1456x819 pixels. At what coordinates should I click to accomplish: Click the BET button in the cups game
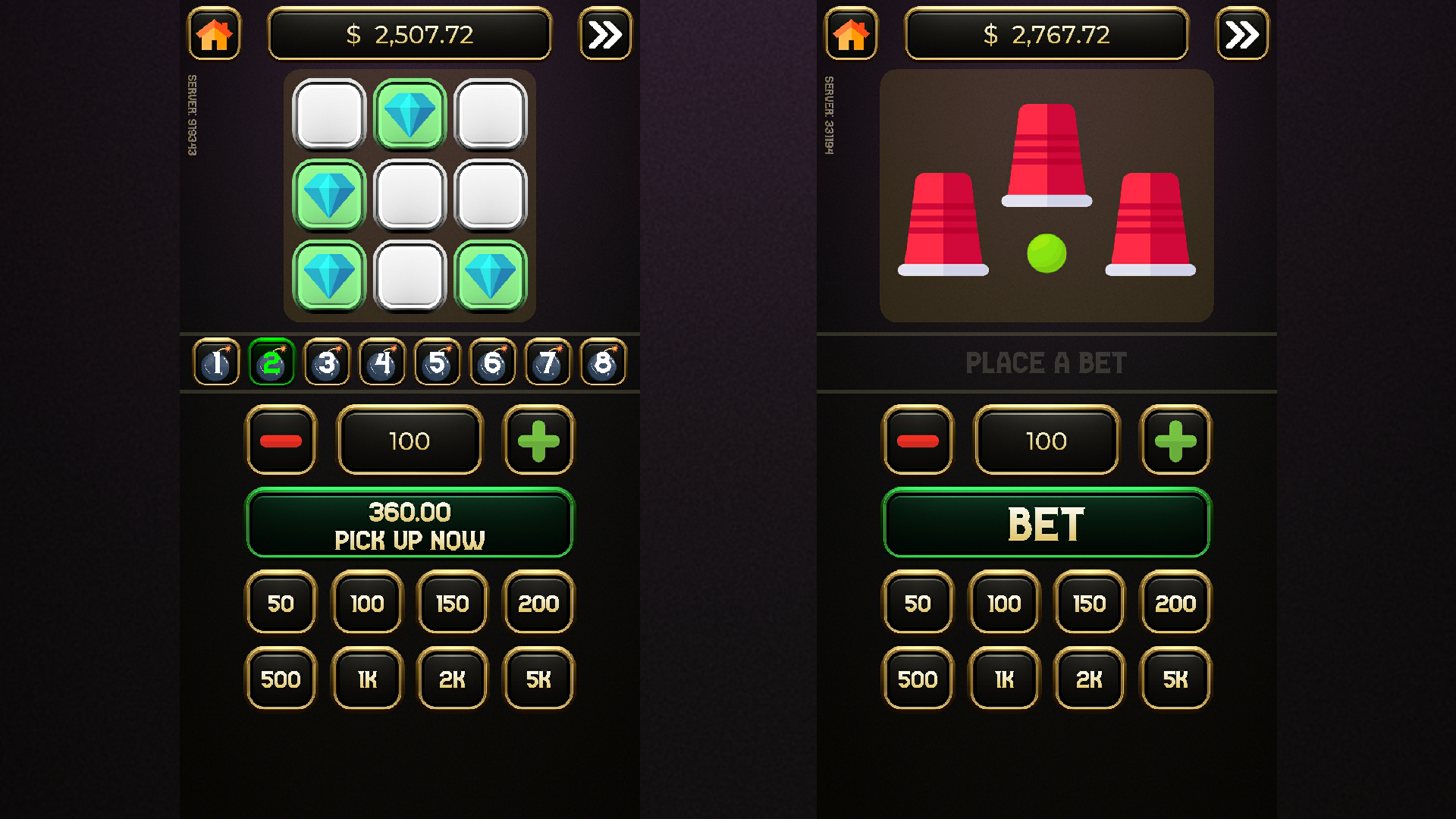click(x=1046, y=523)
